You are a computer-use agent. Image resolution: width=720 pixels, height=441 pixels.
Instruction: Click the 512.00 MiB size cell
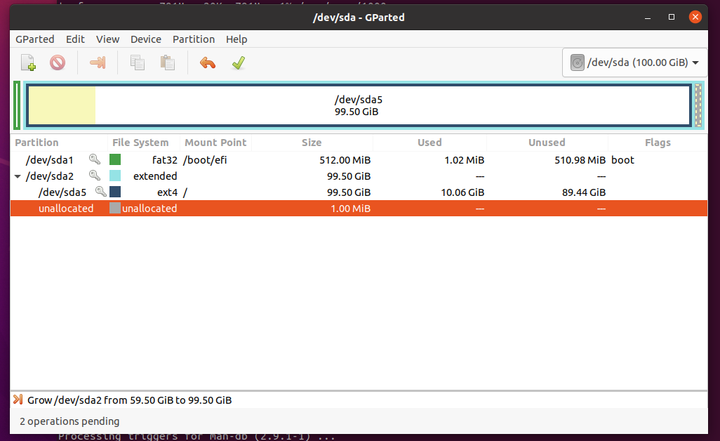(345, 160)
